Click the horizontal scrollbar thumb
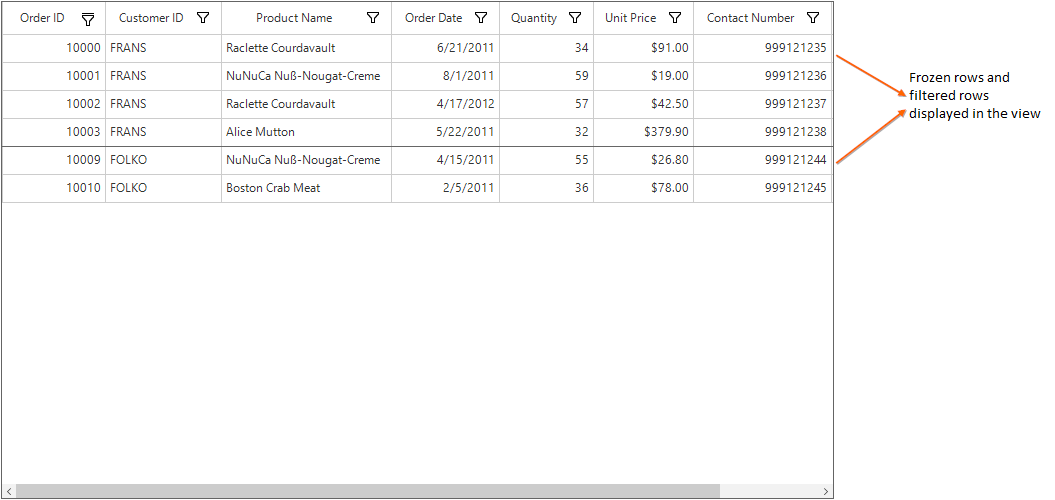 [x=367, y=491]
